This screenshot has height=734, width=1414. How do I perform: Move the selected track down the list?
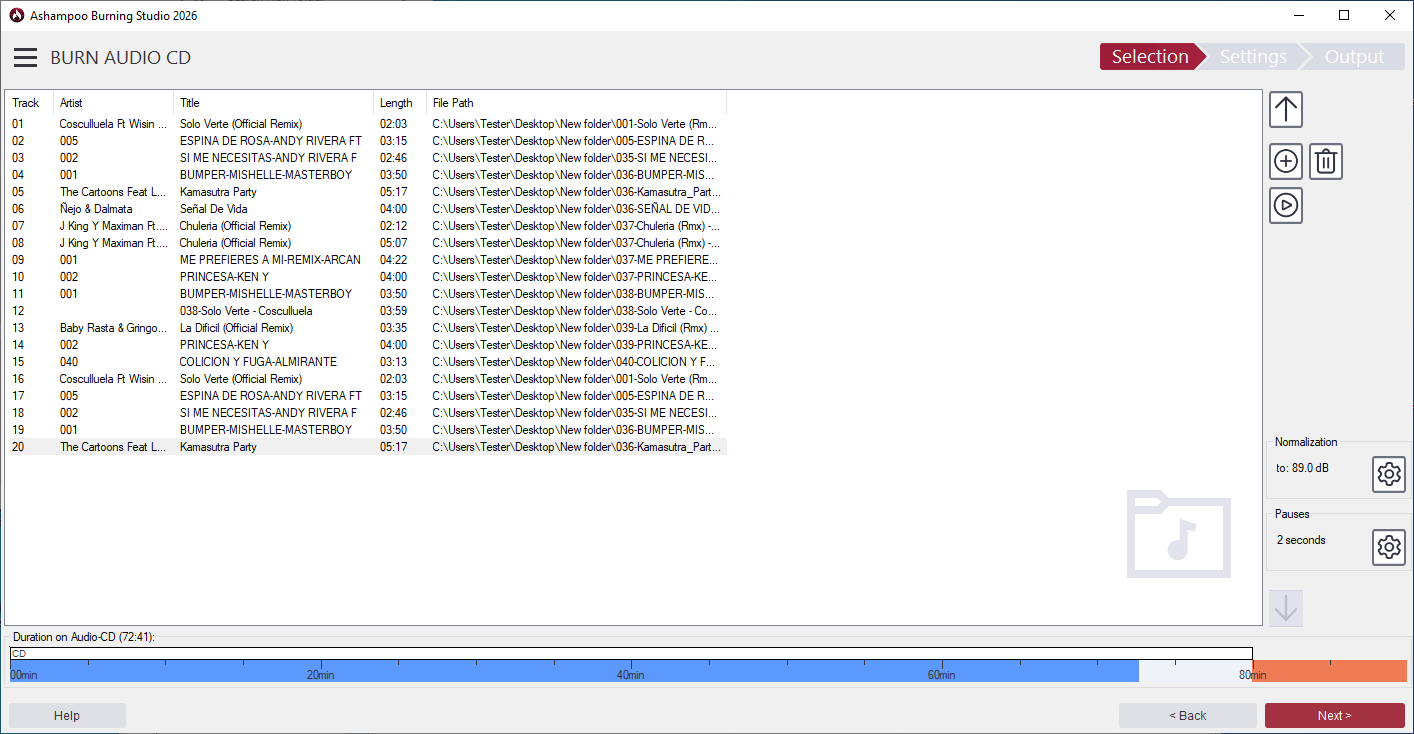pos(1285,607)
